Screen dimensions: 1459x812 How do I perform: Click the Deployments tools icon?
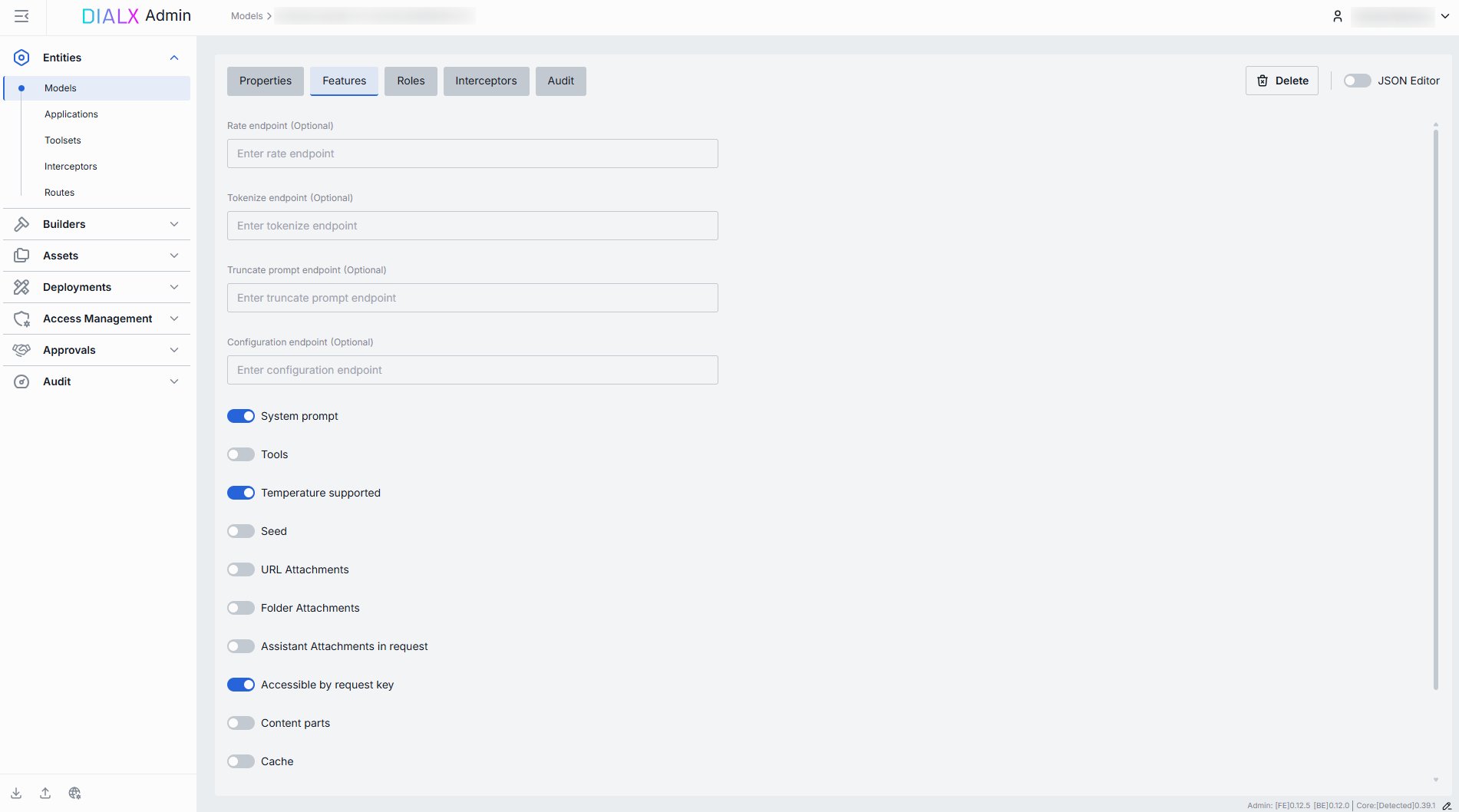[21, 287]
